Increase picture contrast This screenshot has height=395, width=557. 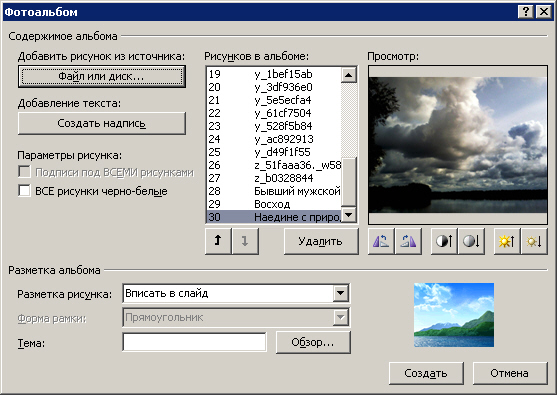444,241
